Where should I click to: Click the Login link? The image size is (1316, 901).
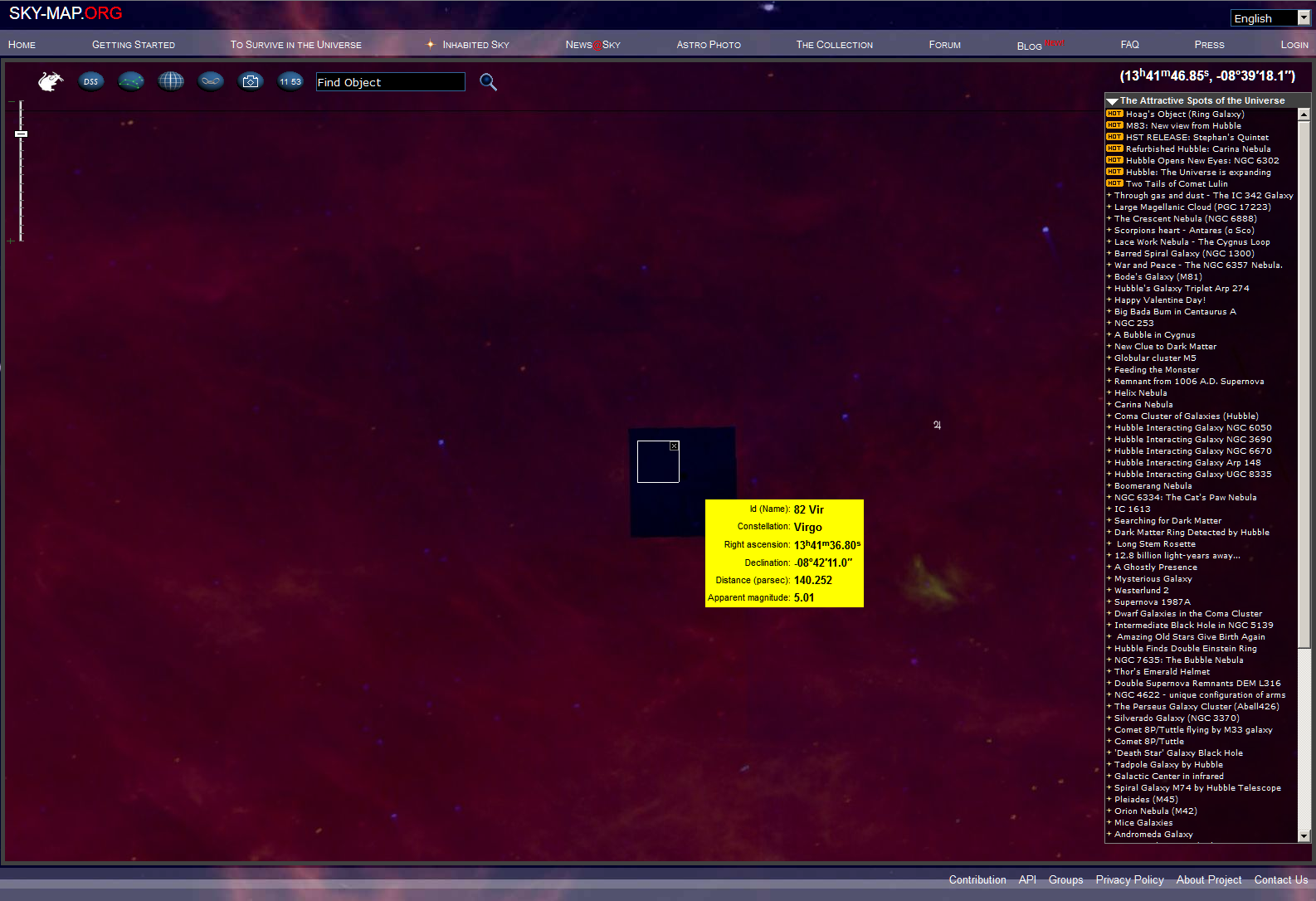(1294, 45)
